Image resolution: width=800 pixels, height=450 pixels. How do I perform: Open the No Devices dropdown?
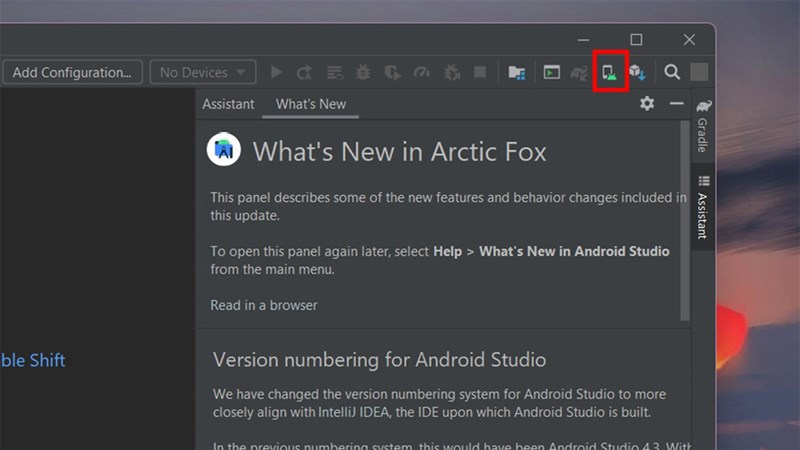click(203, 72)
